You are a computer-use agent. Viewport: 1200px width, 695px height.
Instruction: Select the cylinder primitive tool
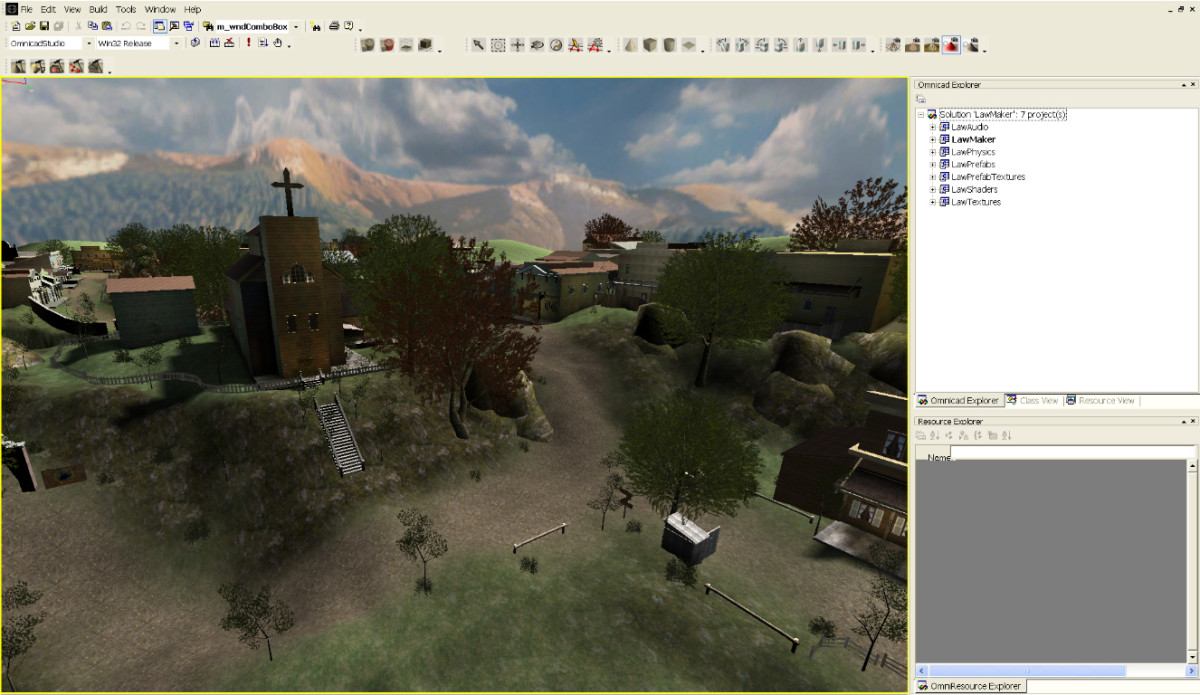coord(668,44)
